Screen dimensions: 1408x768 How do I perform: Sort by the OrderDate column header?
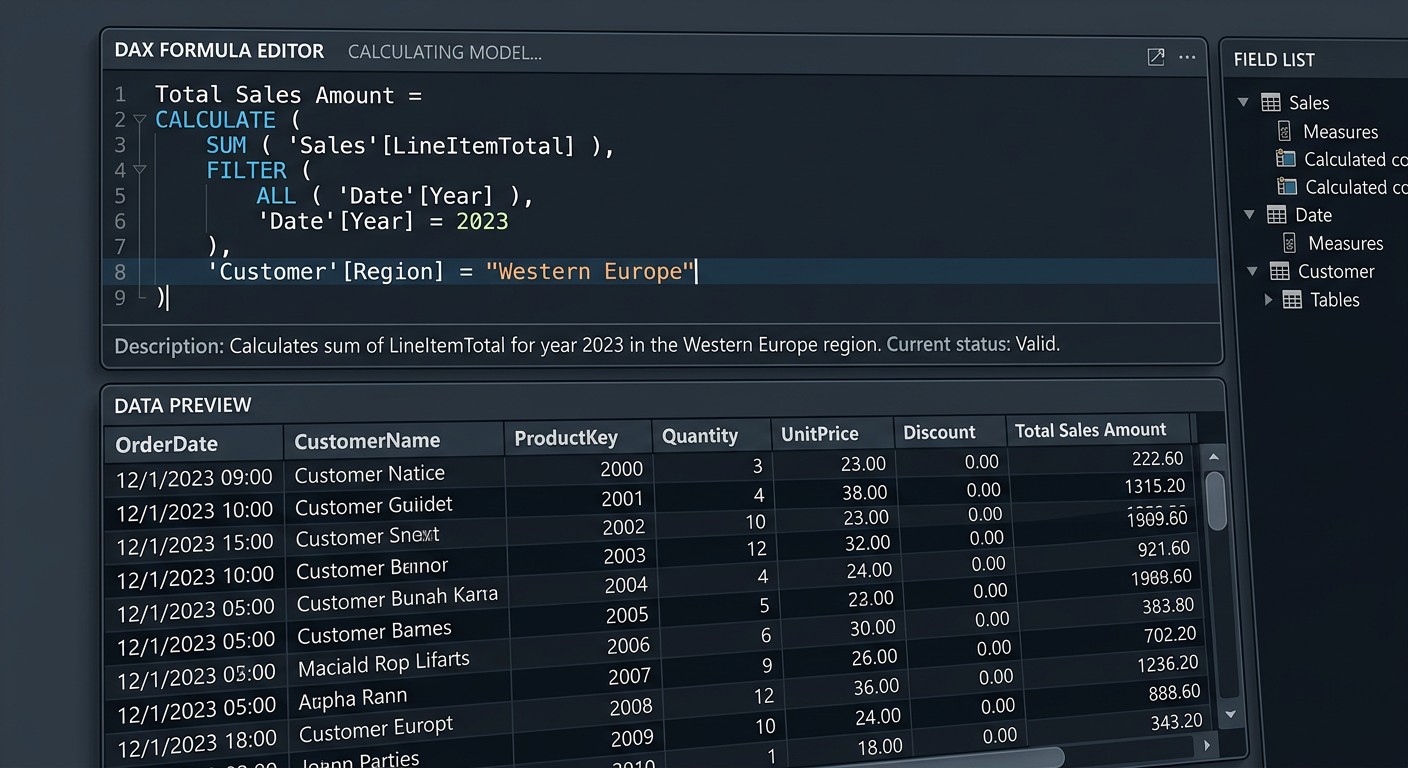click(193, 444)
